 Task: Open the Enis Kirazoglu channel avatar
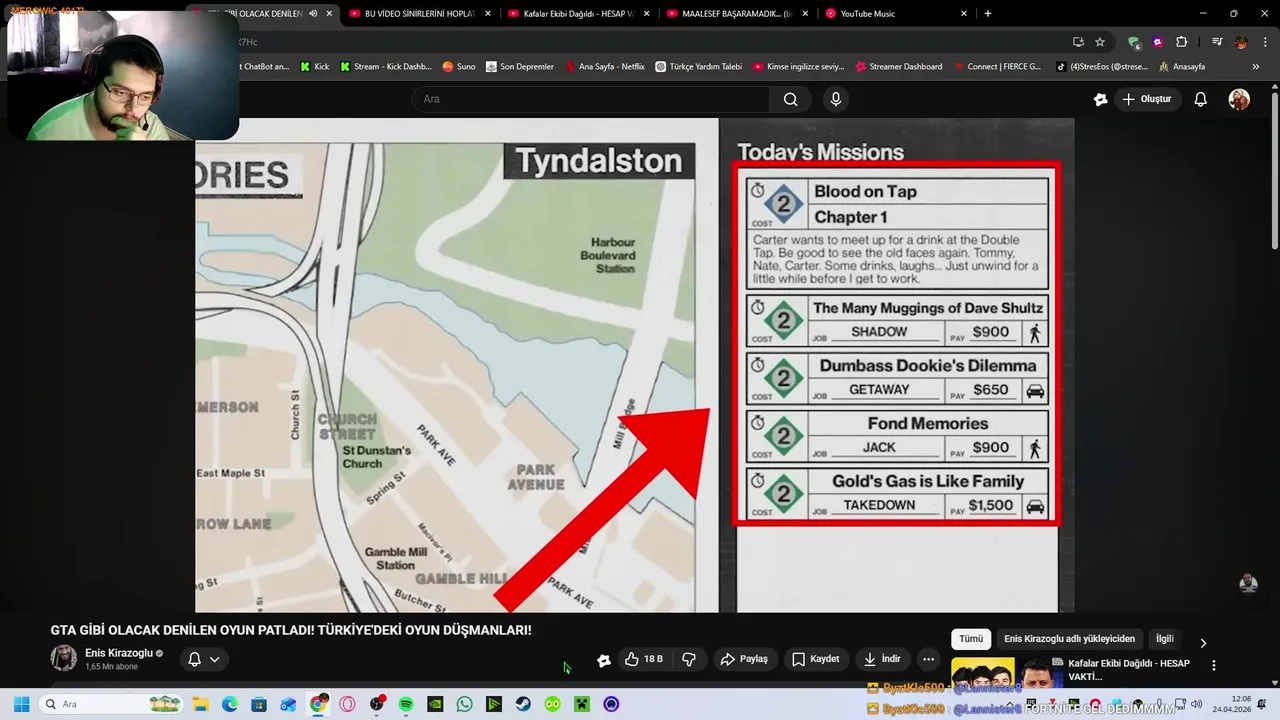(64, 658)
